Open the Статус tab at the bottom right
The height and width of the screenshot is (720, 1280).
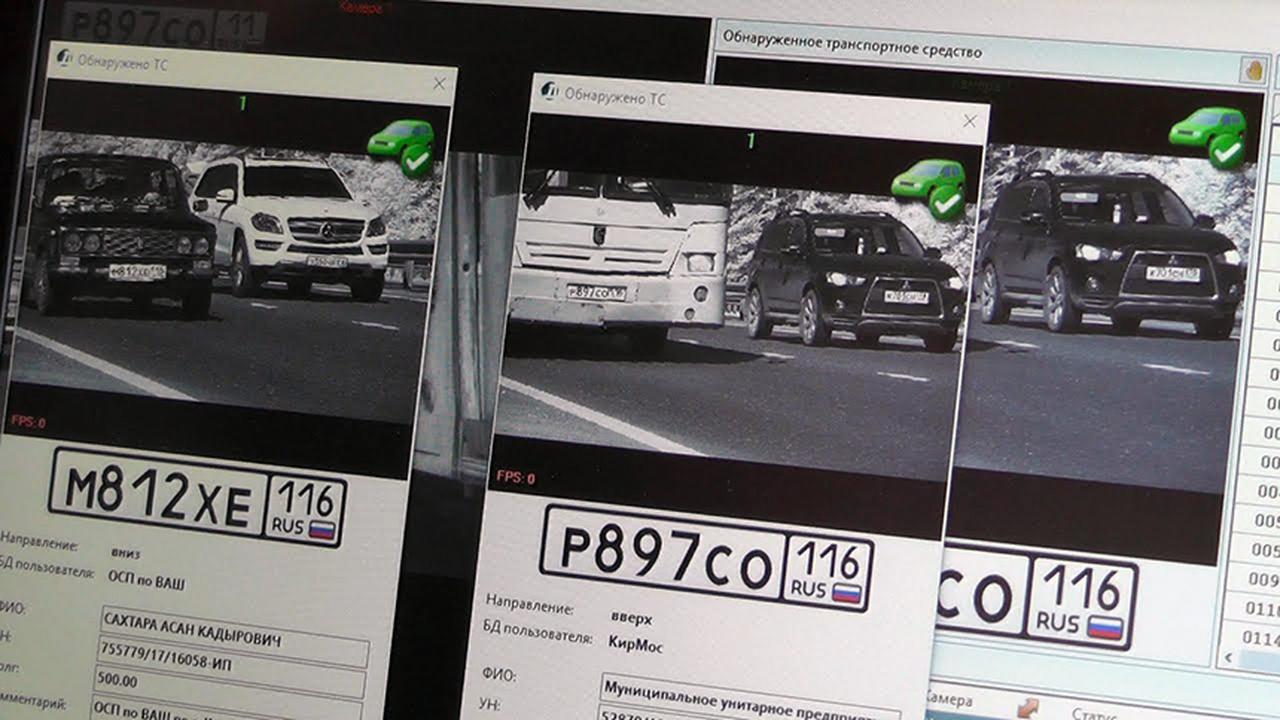(x=1094, y=714)
